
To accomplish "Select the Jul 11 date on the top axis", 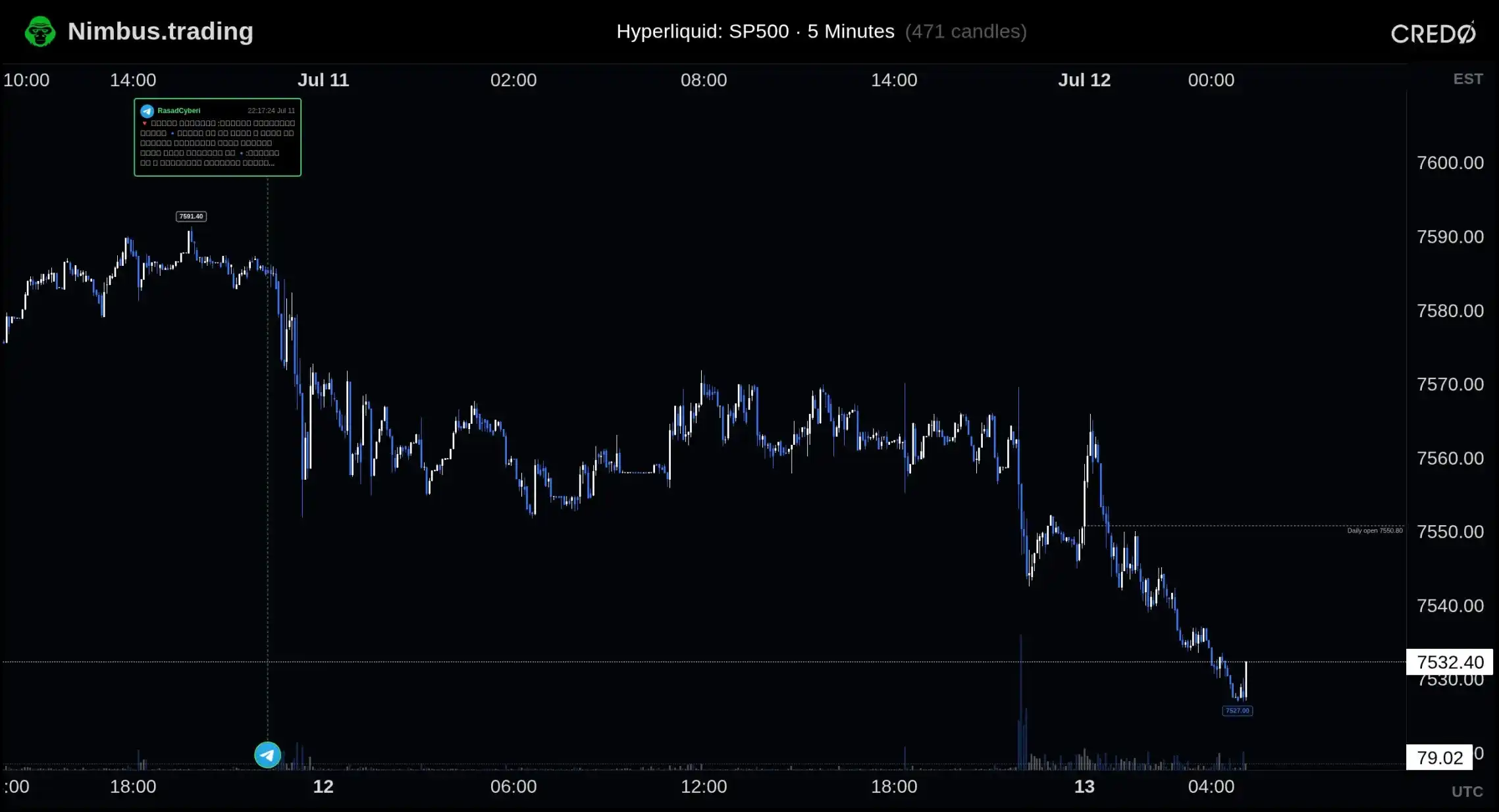I will [x=323, y=80].
